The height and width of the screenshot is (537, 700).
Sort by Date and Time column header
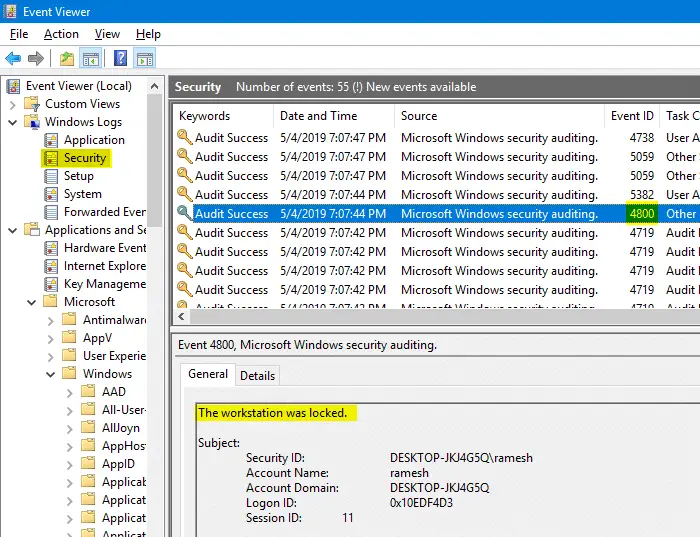tap(334, 116)
